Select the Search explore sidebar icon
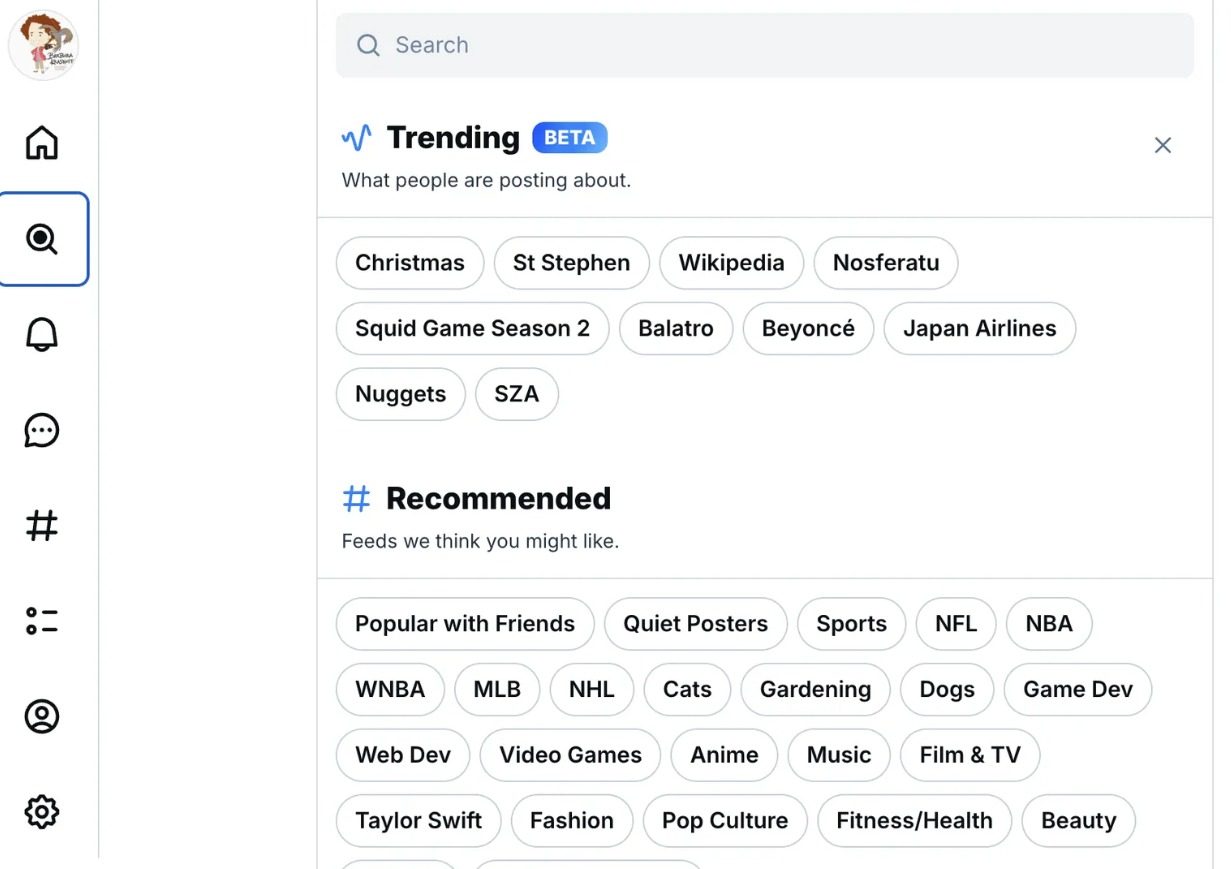This screenshot has height=869, width=1231. point(42,239)
